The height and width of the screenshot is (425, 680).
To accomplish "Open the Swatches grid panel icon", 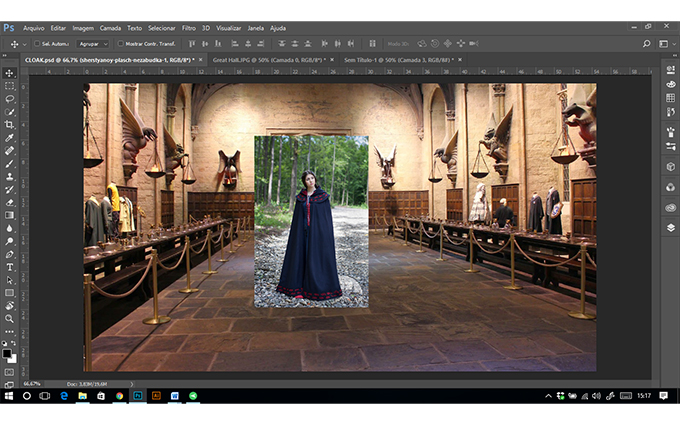I will pyautogui.click(x=670, y=98).
